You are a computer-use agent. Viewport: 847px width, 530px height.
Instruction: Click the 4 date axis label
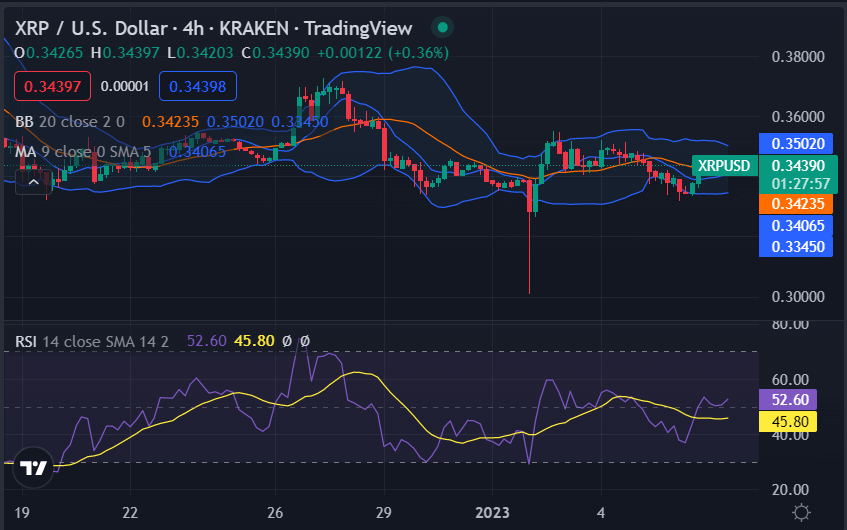[601, 513]
